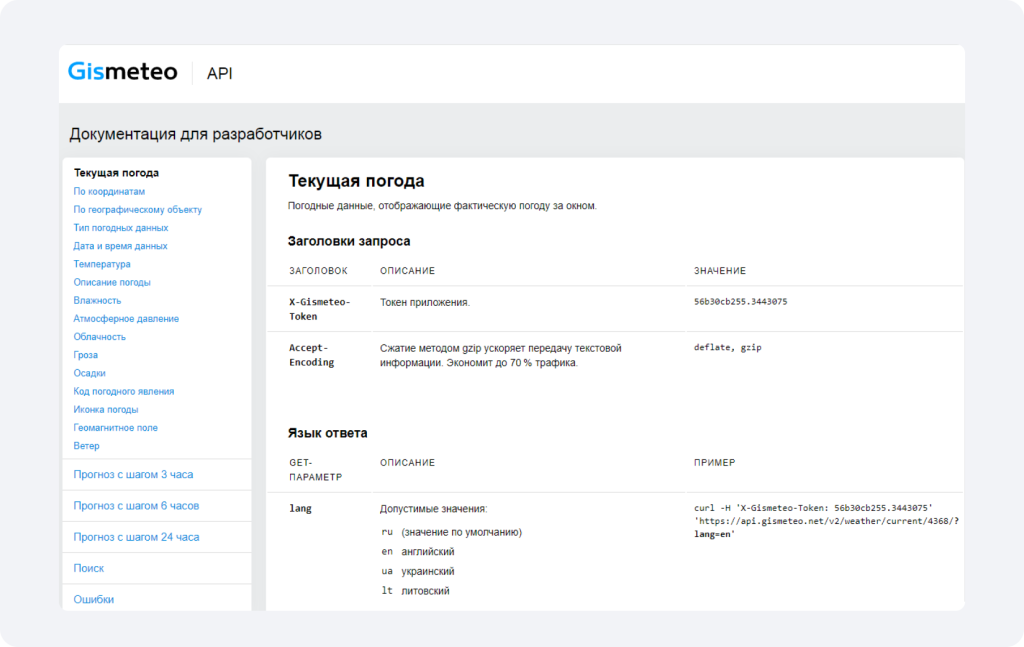Image resolution: width=1024 pixels, height=647 pixels.
Task: Click the Язык ответа heading
Action: (327, 434)
